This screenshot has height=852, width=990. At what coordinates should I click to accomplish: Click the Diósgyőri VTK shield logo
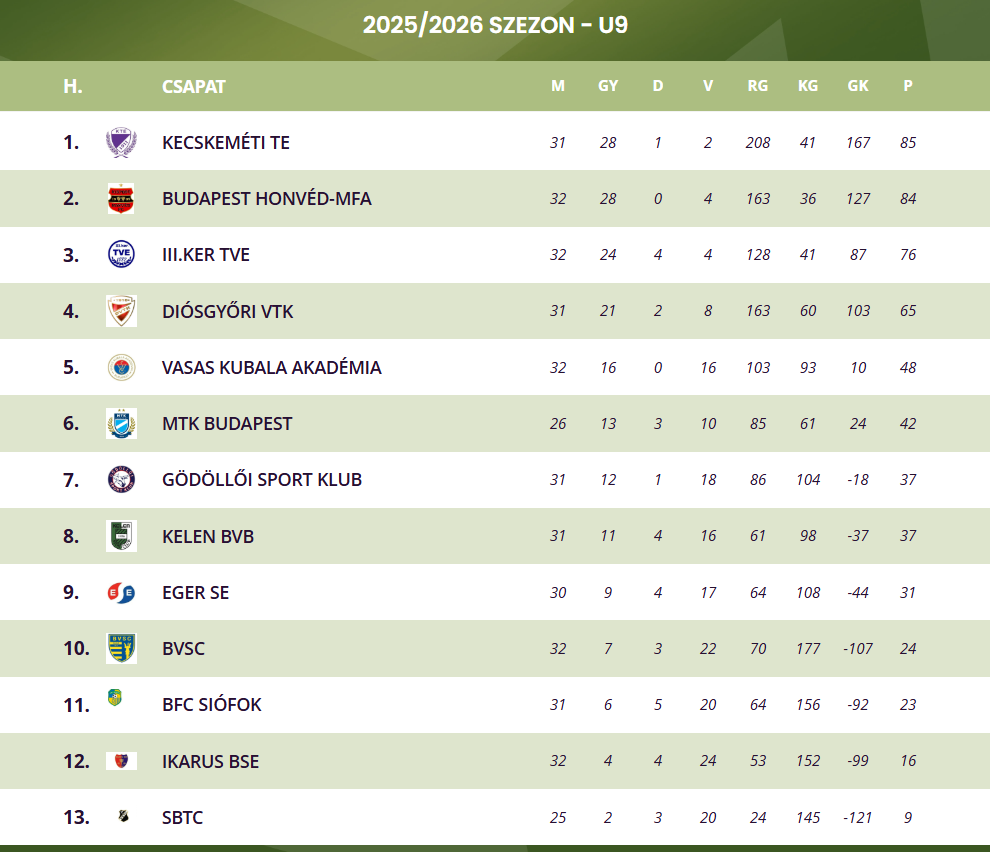[x=121, y=311]
